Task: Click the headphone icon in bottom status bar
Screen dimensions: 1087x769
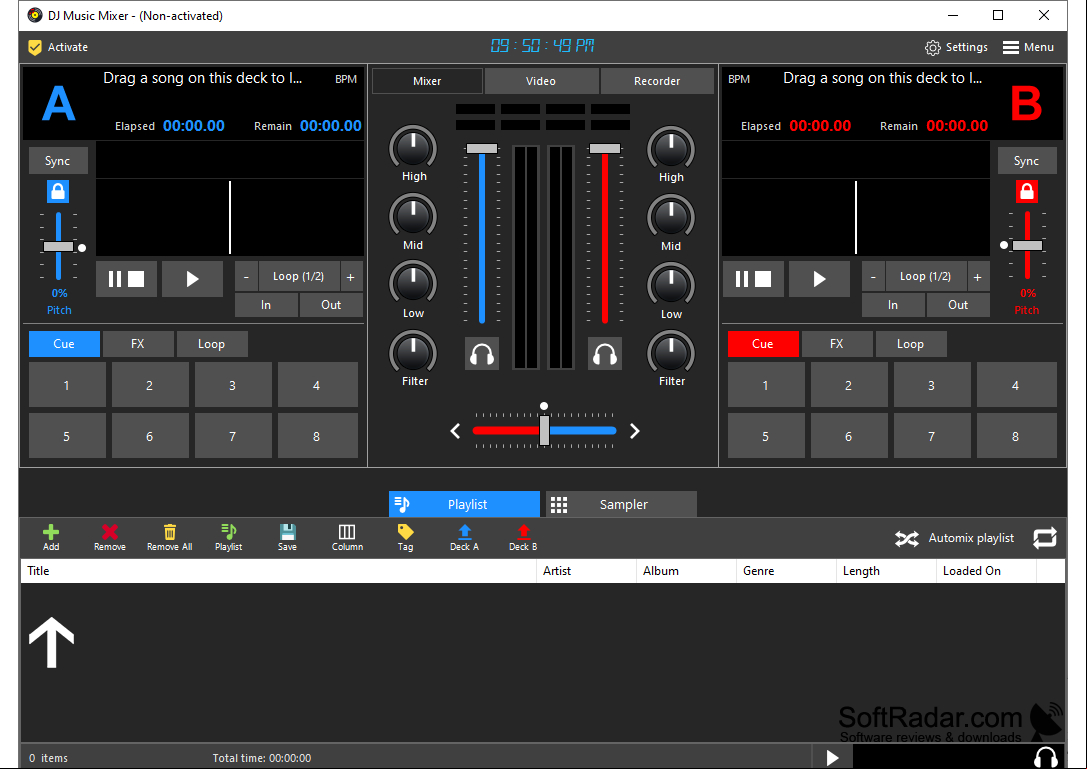Action: point(1045,757)
